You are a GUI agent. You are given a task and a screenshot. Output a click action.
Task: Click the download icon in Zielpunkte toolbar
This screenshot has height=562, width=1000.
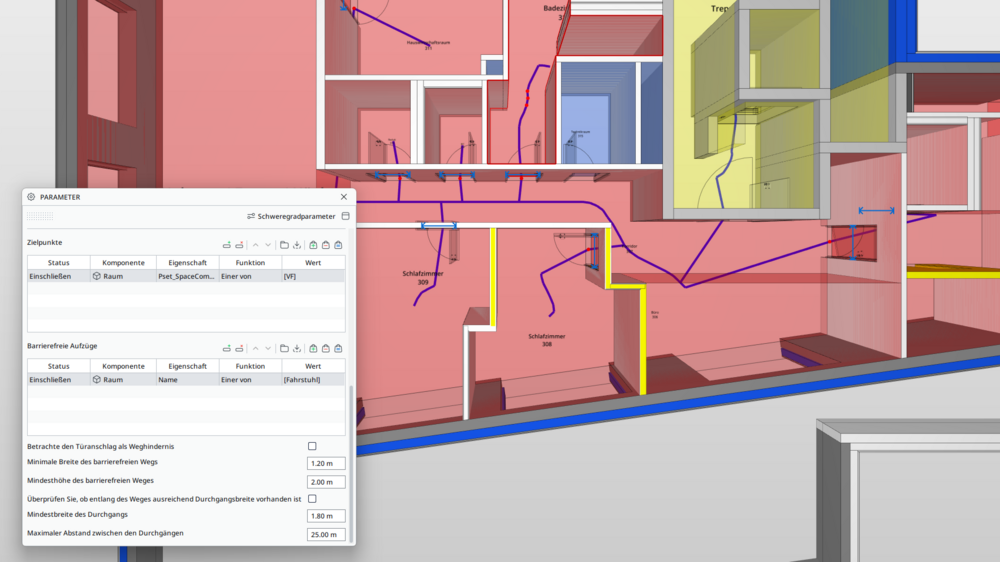297,244
